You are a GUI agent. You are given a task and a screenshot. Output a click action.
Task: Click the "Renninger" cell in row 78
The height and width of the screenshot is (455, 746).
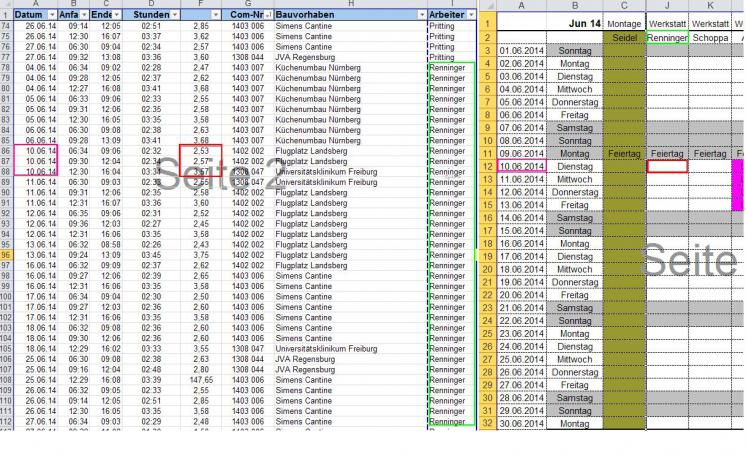pyautogui.click(x=452, y=68)
